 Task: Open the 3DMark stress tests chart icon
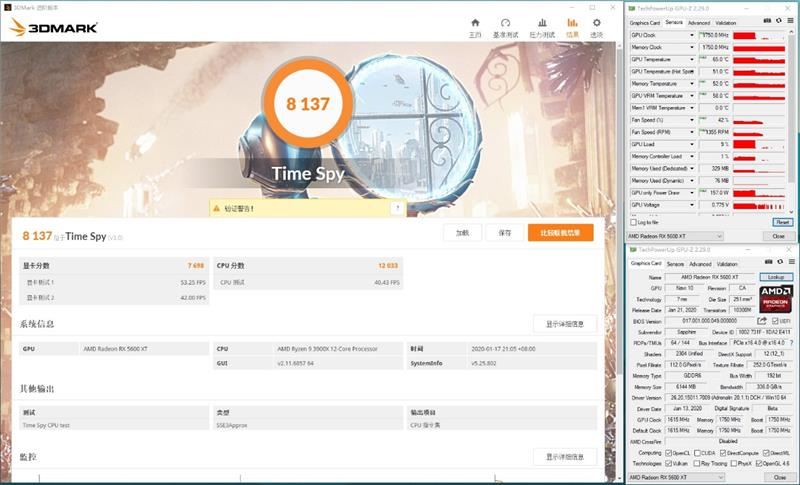click(542, 23)
